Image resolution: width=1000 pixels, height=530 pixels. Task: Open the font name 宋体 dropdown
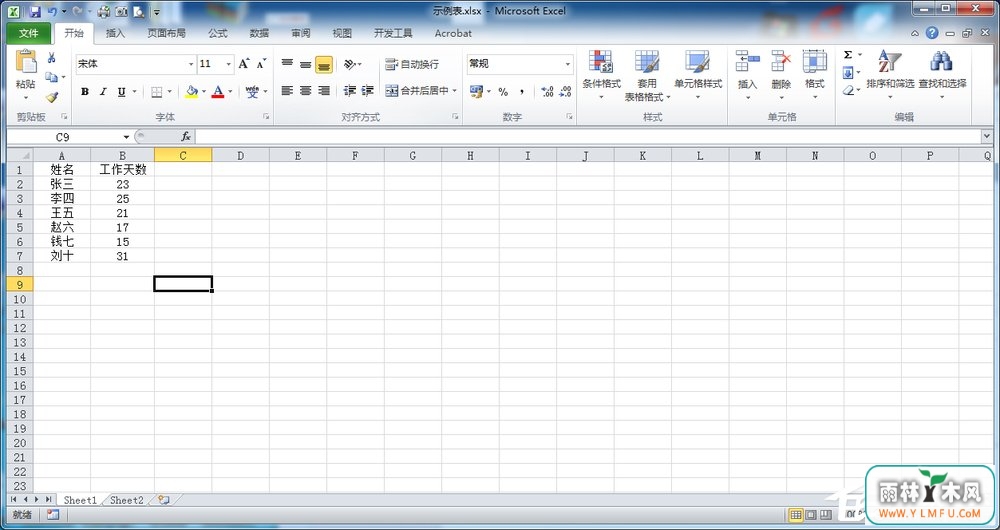pos(191,64)
